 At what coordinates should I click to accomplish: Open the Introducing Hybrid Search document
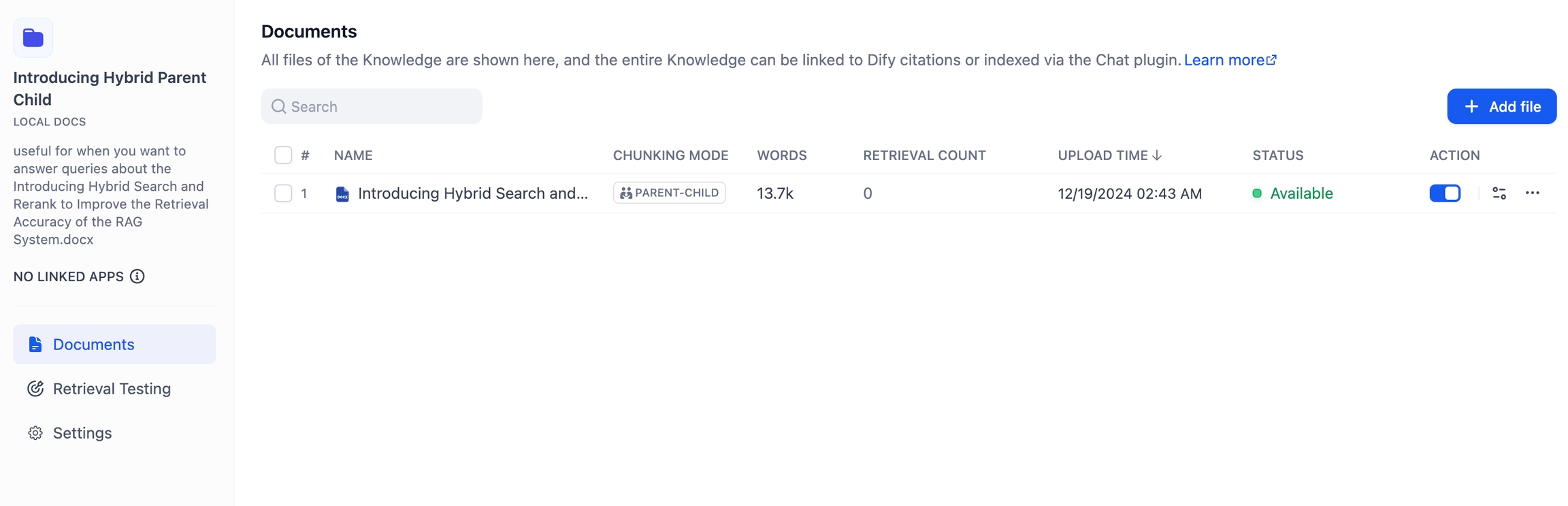(x=472, y=193)
